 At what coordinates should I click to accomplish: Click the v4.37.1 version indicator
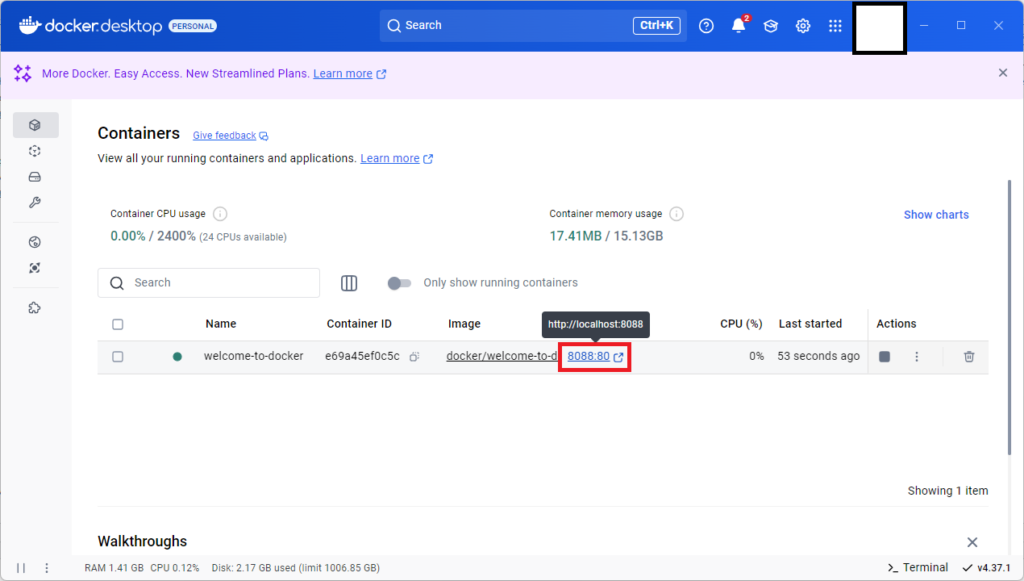click(986, 567)
